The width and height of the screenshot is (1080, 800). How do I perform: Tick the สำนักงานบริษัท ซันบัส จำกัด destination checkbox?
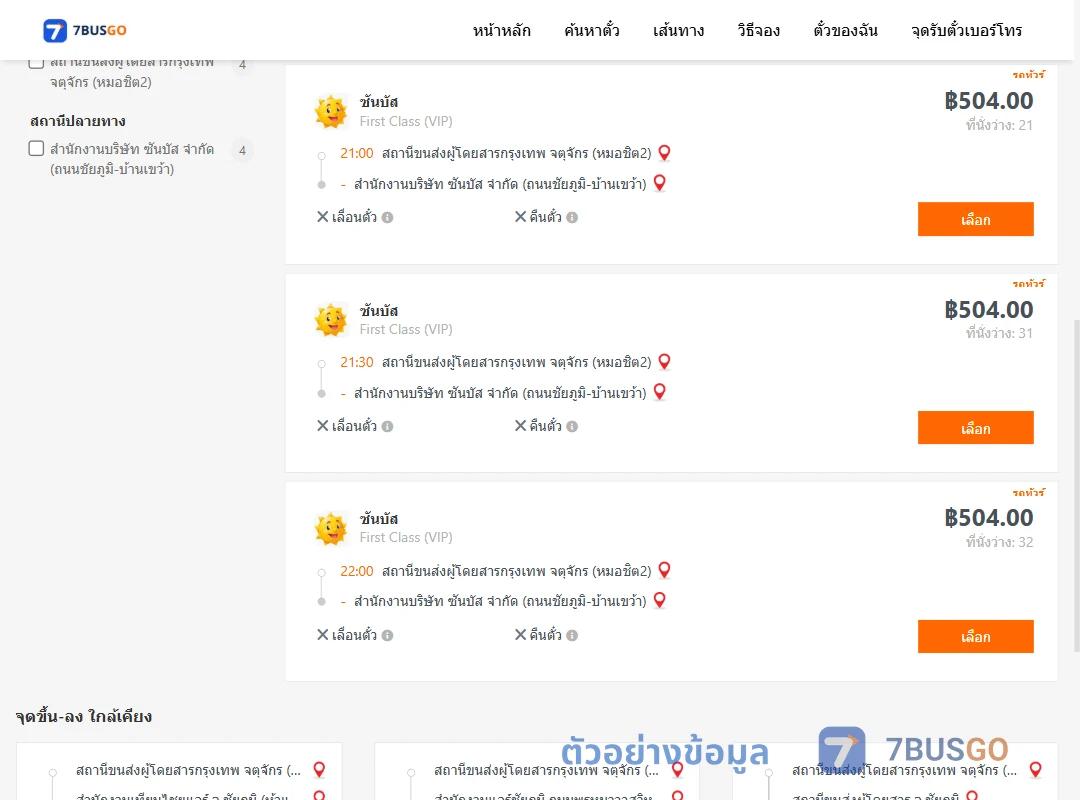(x=37, y=148)
